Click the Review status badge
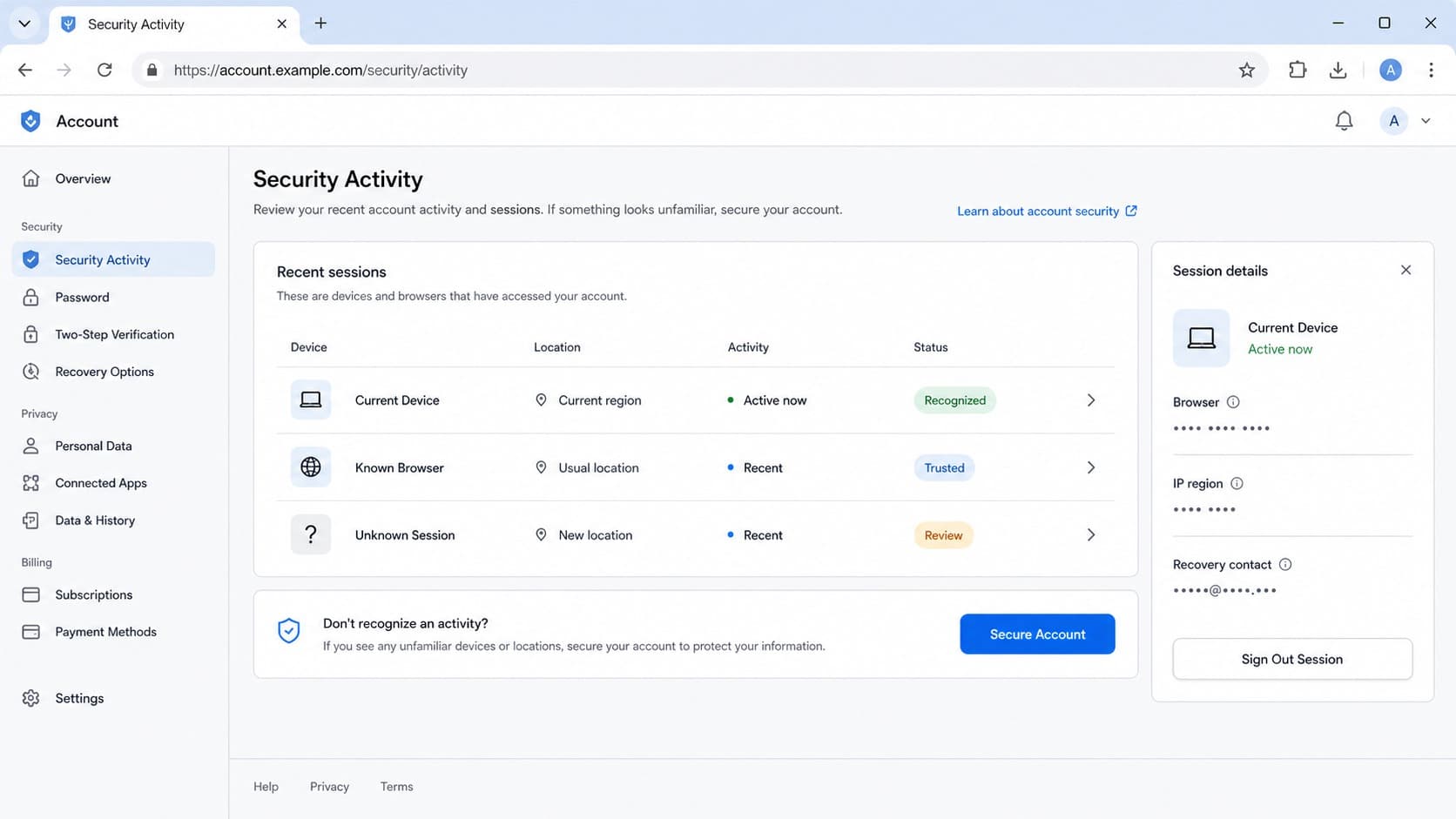This screenshot has height=819, width=1456. [x=943, y=535]
